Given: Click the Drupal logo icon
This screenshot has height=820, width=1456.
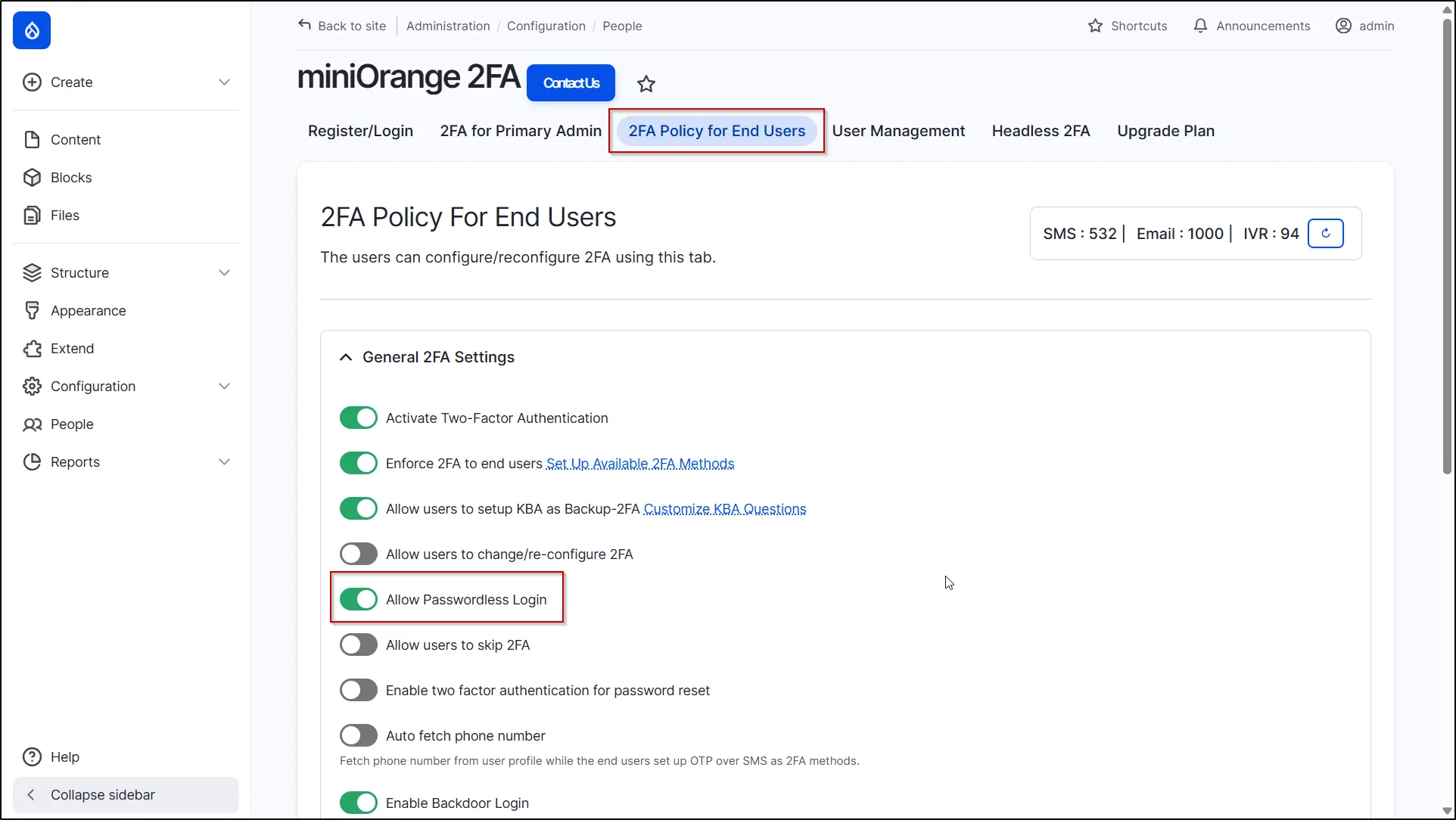Looking at the screenshot, I should (x=32, y=30).
